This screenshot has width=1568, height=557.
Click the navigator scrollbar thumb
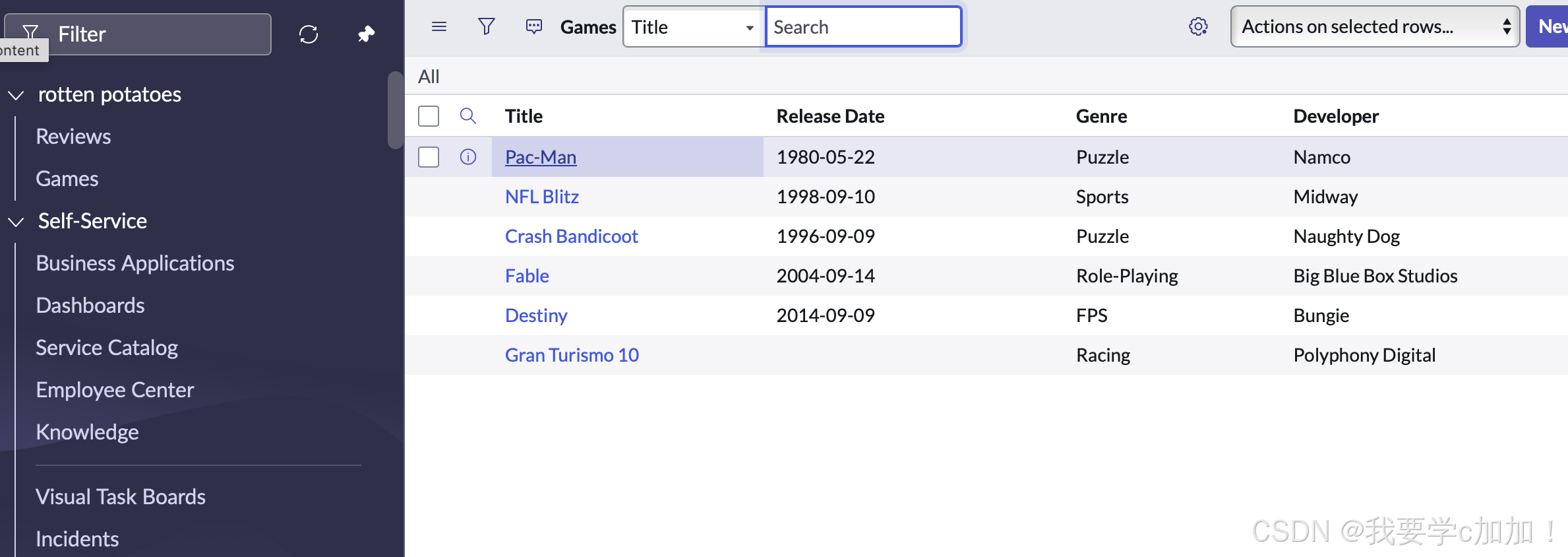pyautogui.click(x=395, y=110)
